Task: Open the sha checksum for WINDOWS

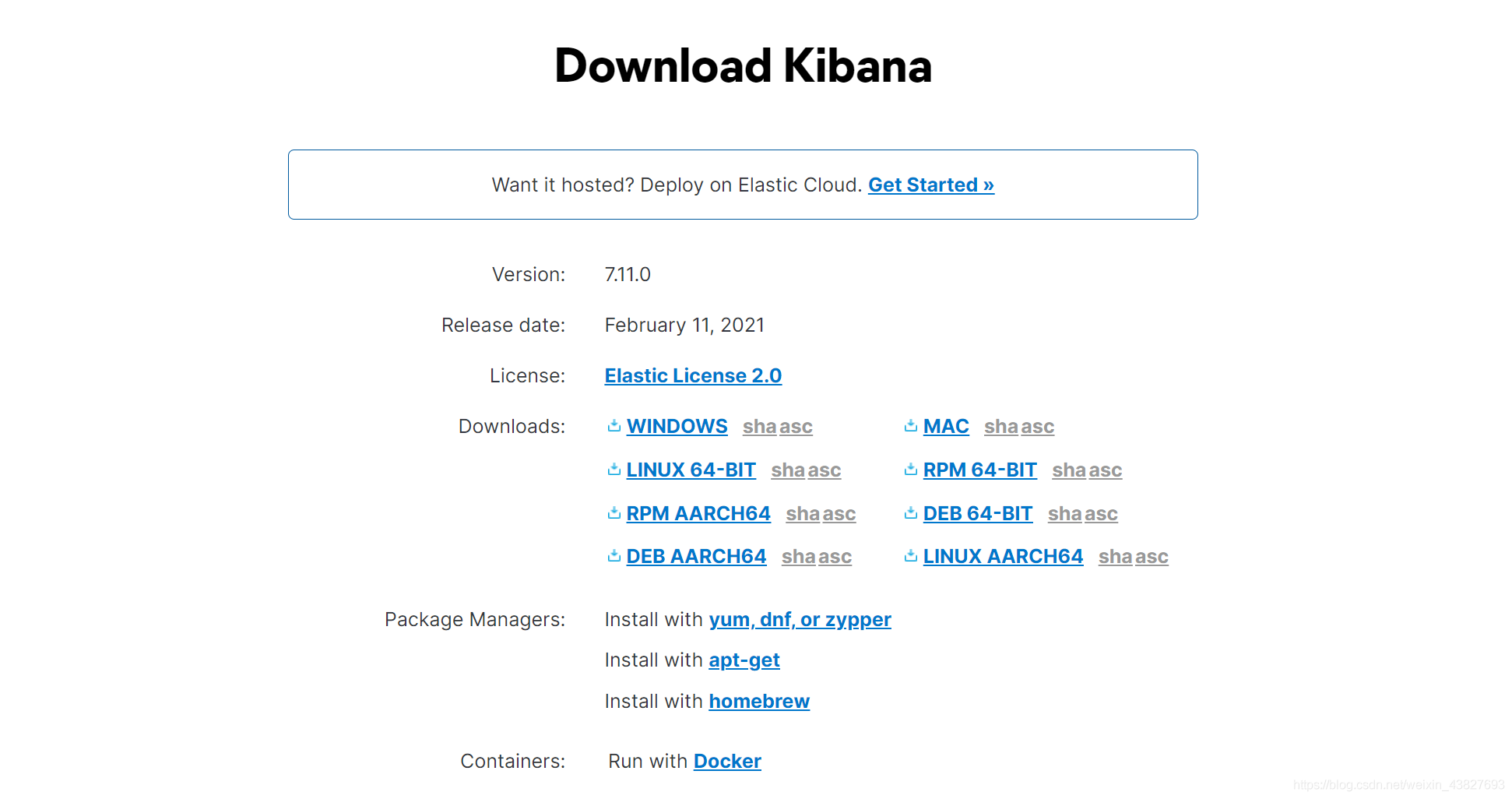Action: 759,427
